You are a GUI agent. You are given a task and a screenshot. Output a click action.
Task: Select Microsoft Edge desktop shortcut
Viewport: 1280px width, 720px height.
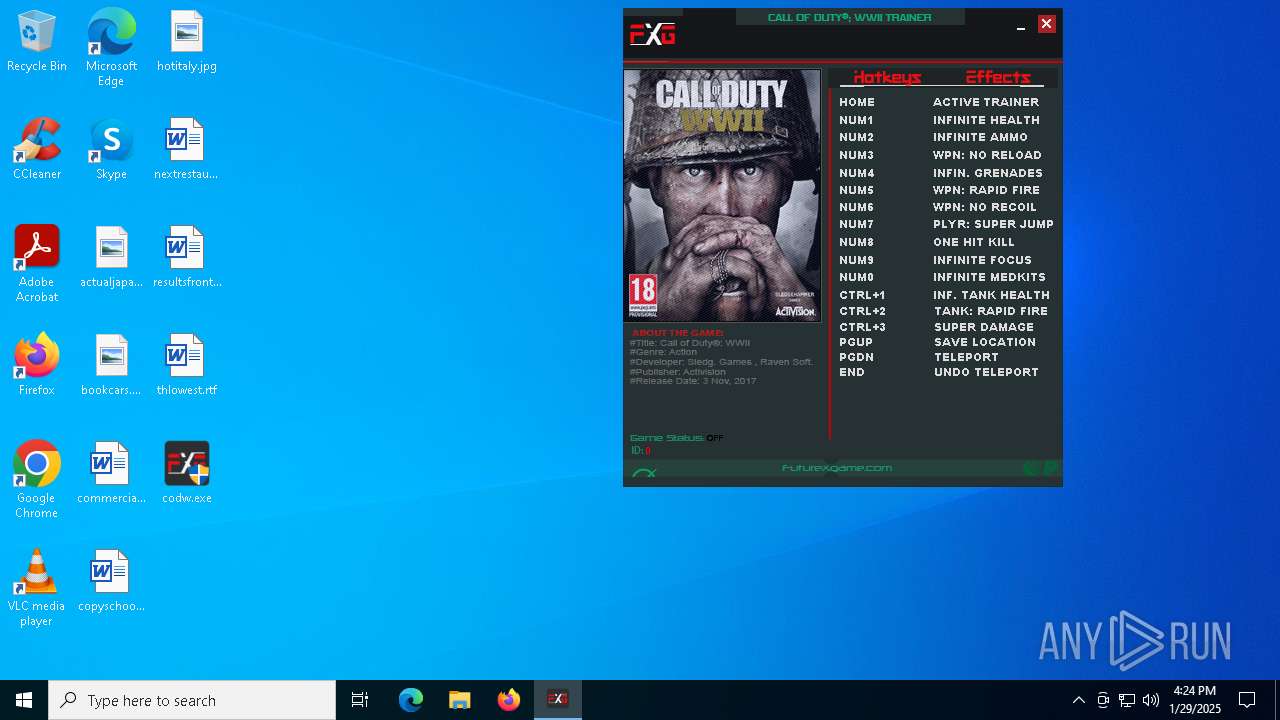111,48
